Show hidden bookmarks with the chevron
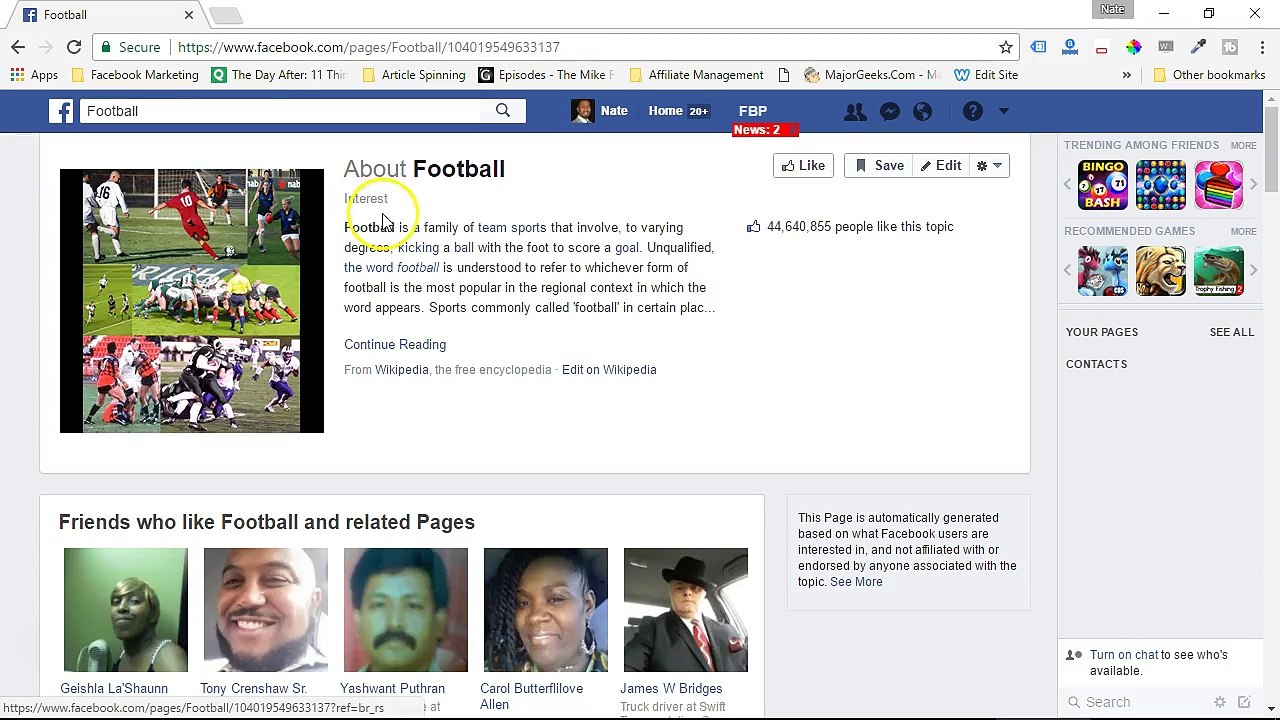Viewport: 1280px width, 720px height. click(x=1127, y=75)
